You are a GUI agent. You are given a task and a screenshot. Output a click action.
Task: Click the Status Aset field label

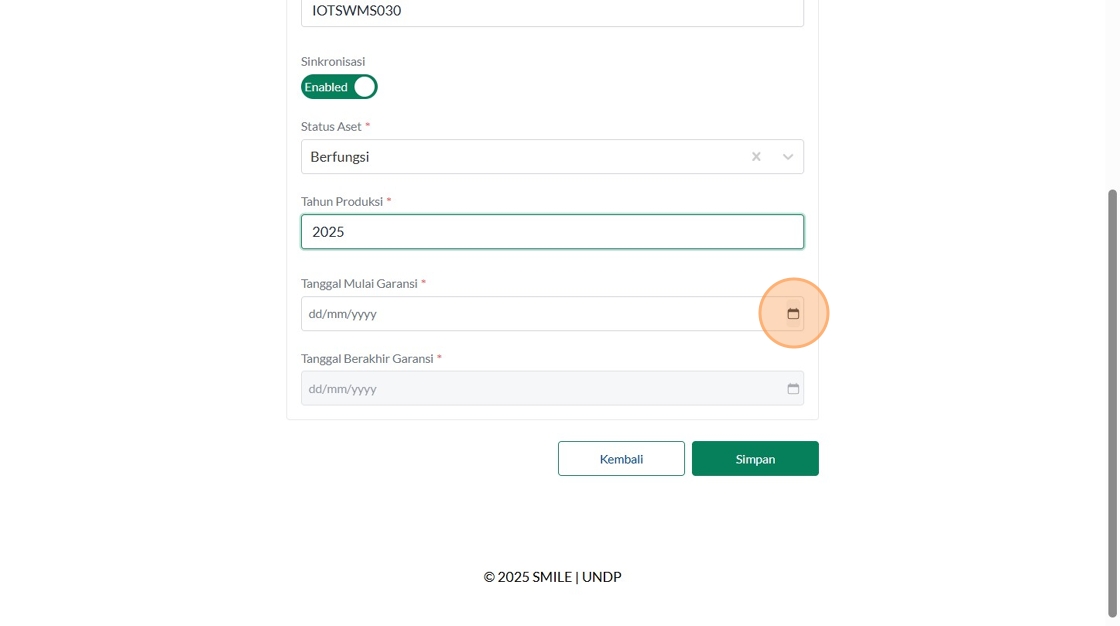point(331,126)
